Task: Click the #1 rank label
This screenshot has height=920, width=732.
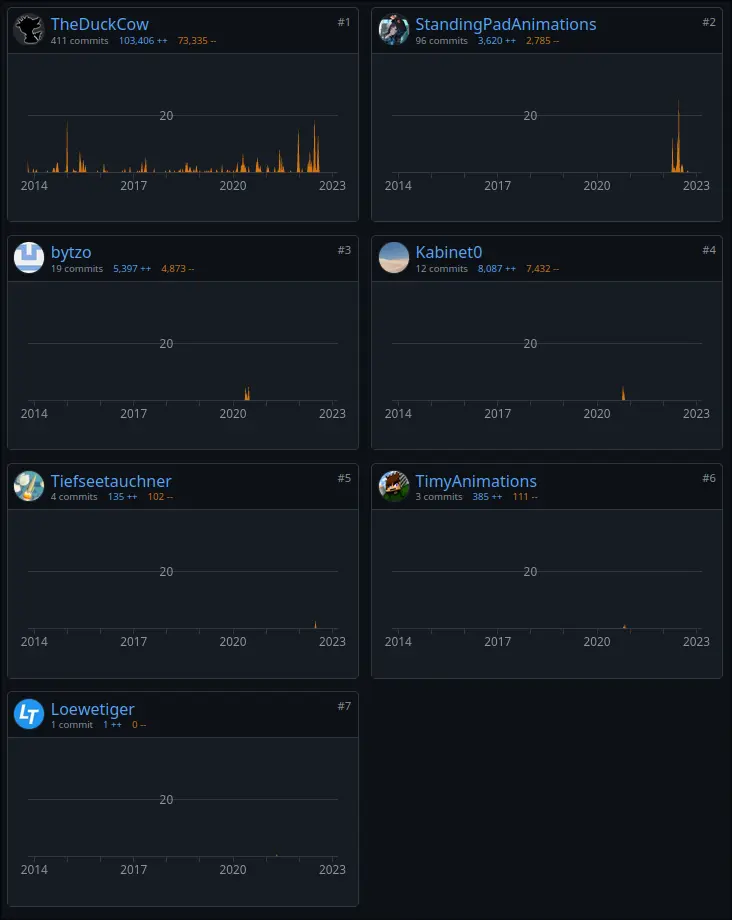Action: point(344,22)
